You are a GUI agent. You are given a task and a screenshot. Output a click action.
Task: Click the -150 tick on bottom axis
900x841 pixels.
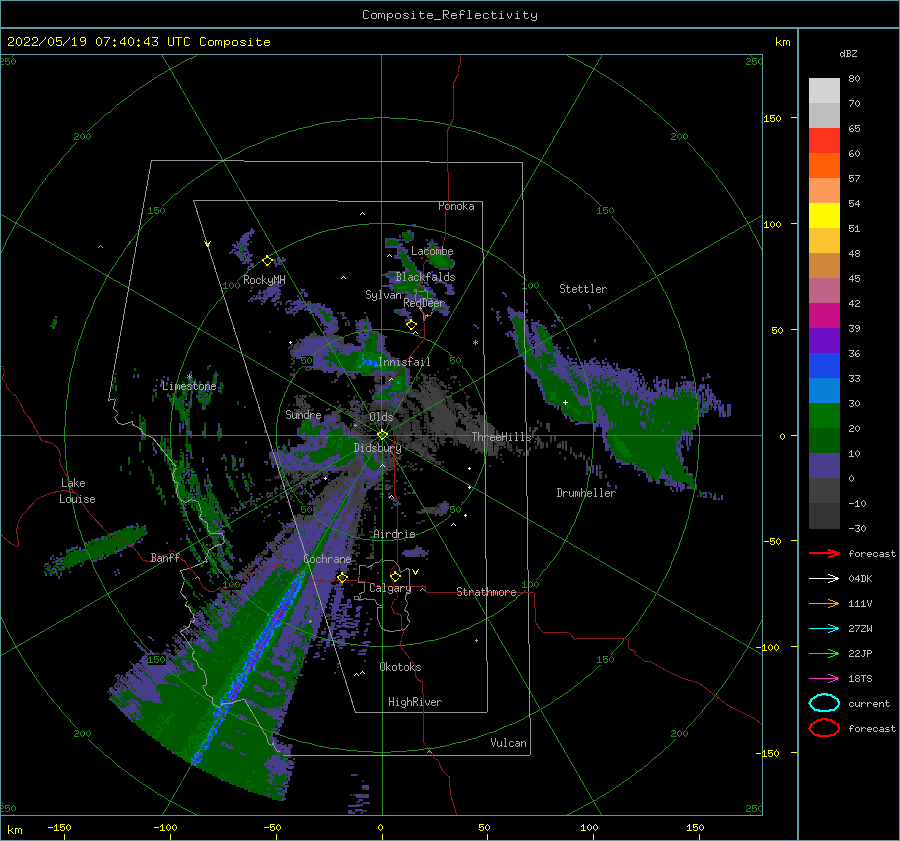59,827
